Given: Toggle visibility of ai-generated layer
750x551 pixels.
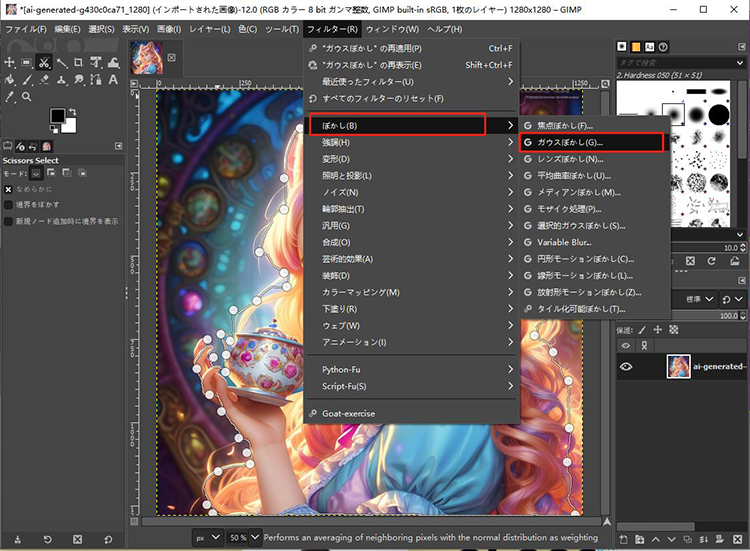Looking at the screenshot, I should coord(626,367).
